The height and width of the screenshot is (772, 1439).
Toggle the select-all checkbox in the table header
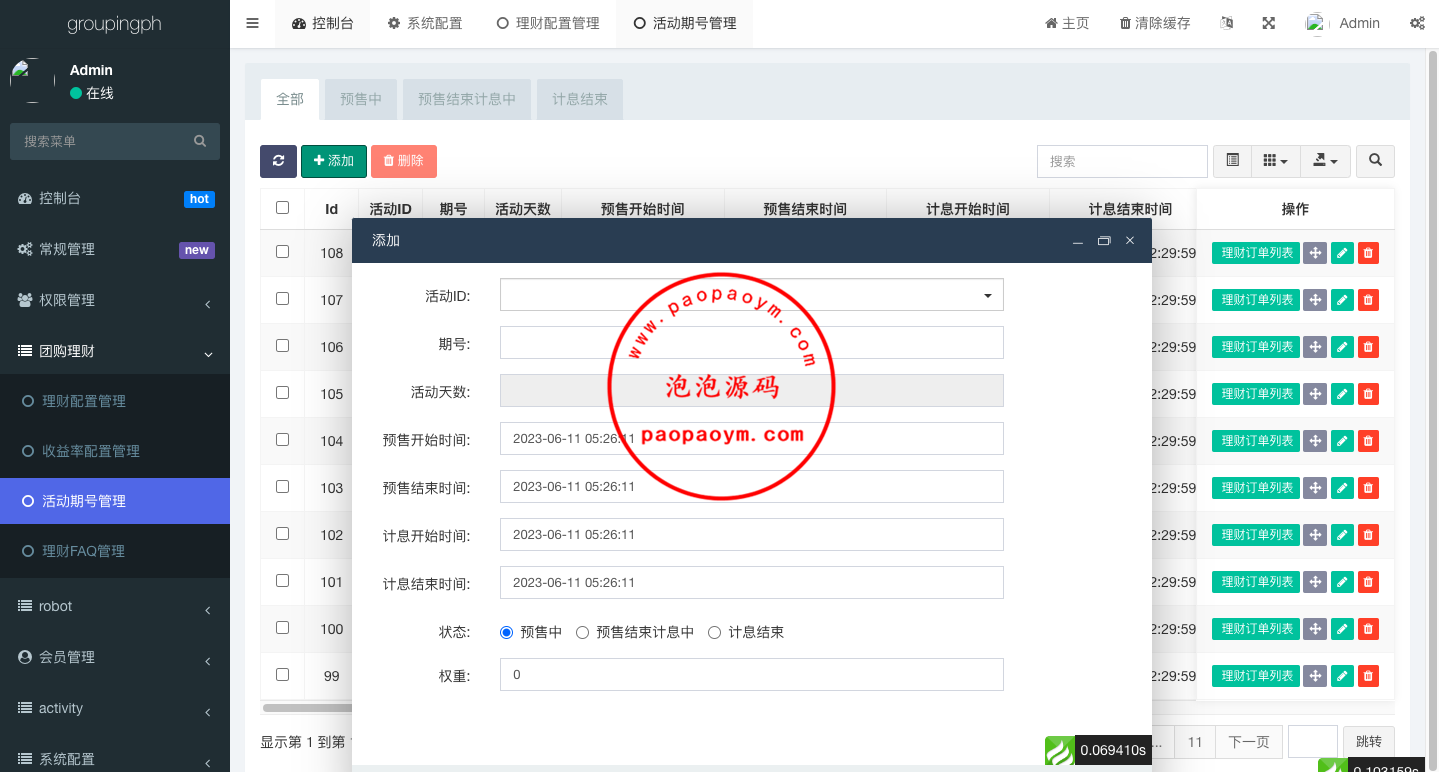point(282,208)
